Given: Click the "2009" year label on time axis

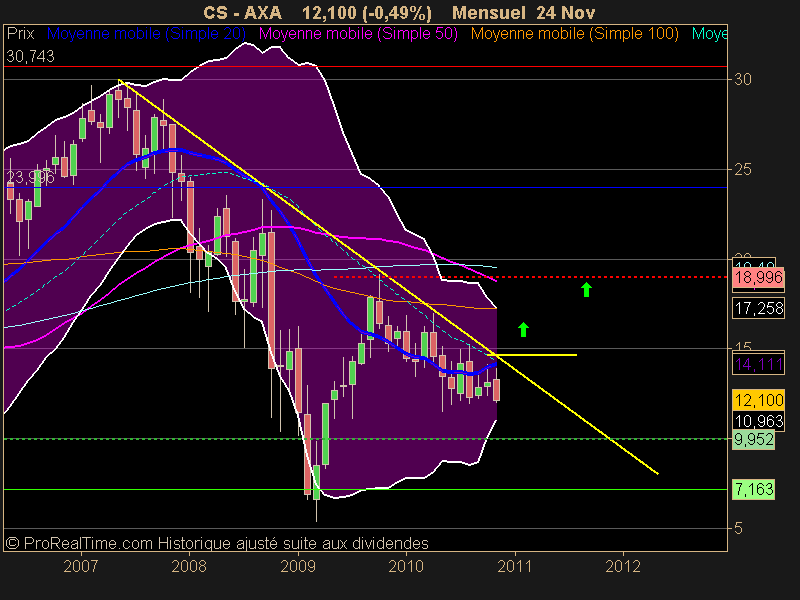Looking at the screenshot, I should point(298,566).
